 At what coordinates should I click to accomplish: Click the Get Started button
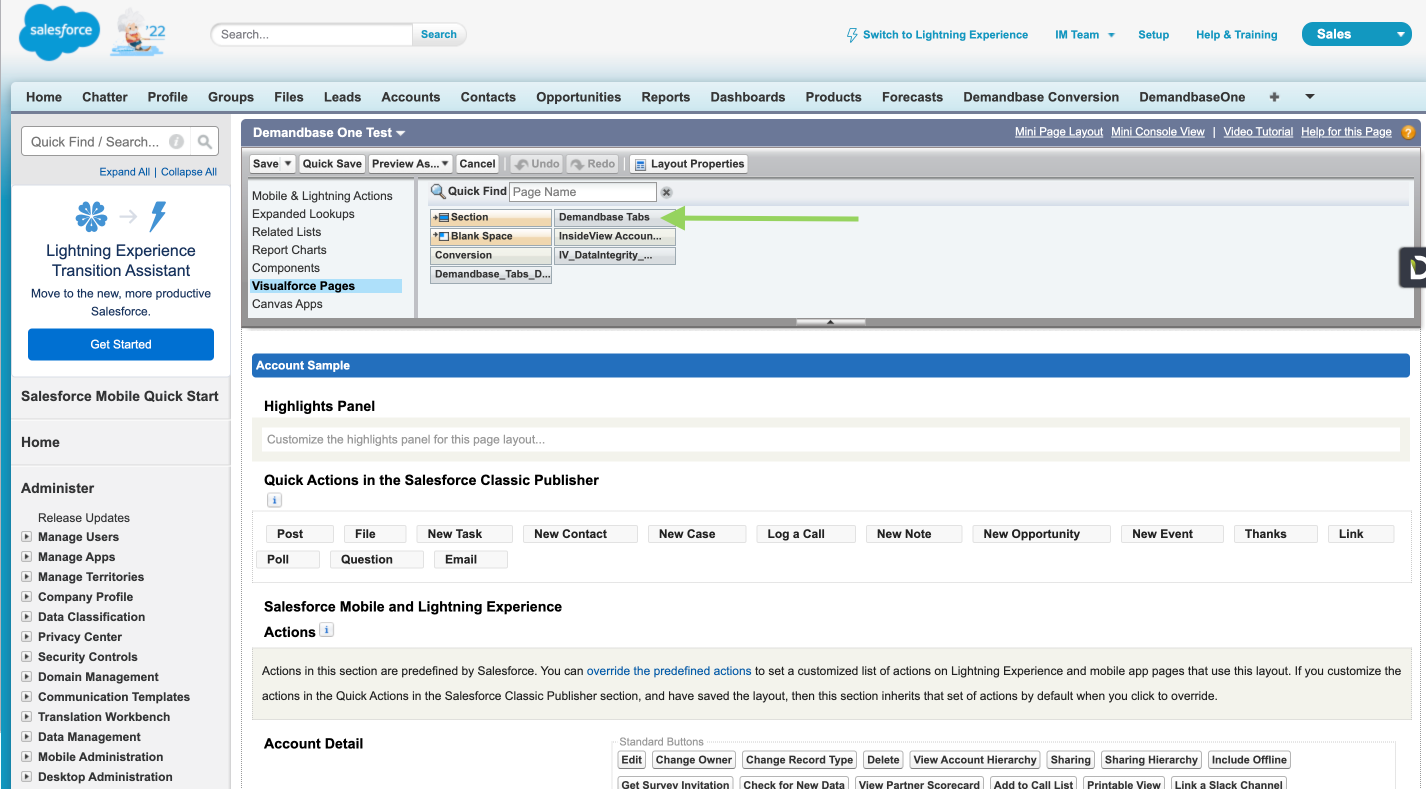click(121, 344)
